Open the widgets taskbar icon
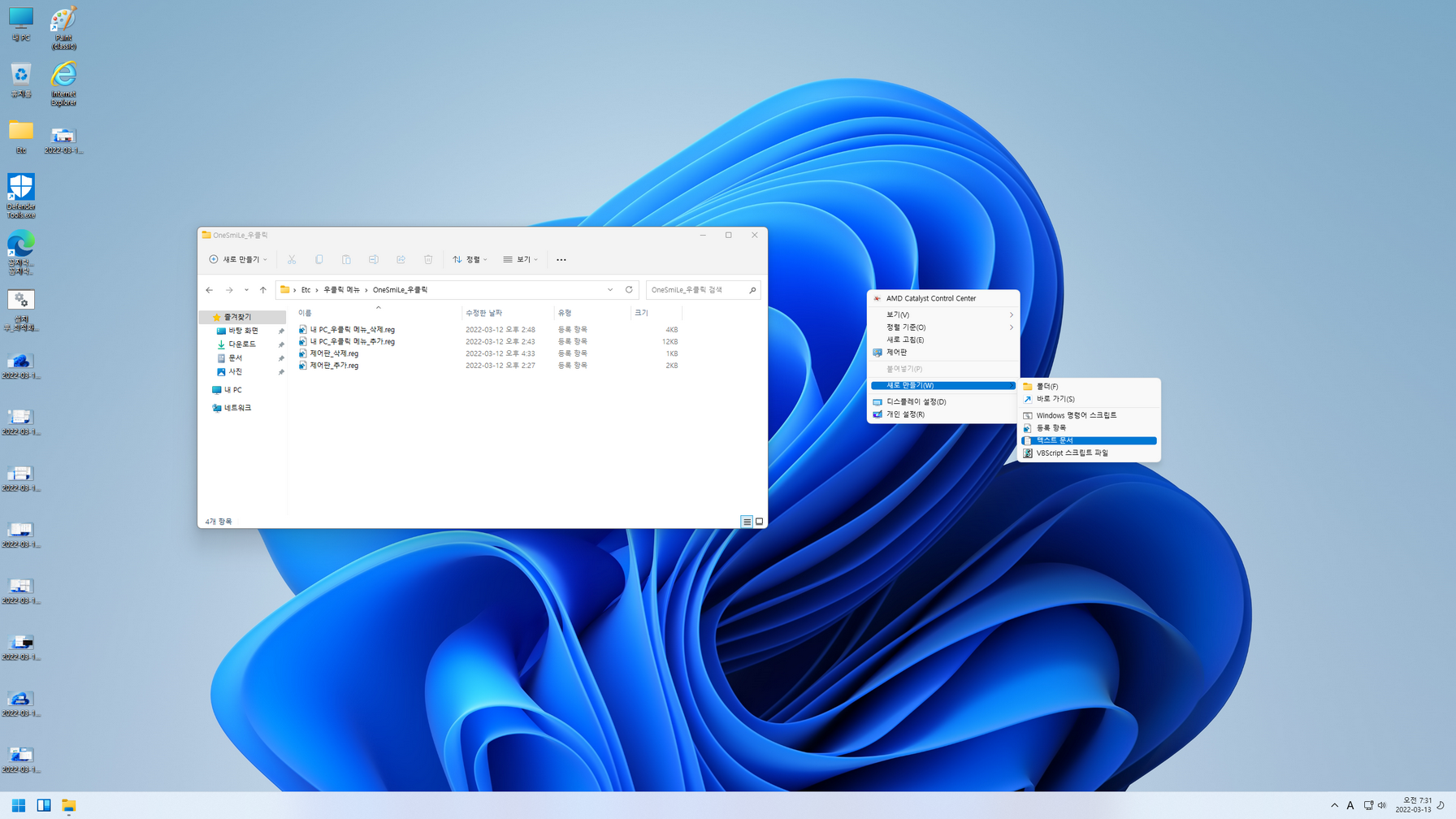 [44, 805]
